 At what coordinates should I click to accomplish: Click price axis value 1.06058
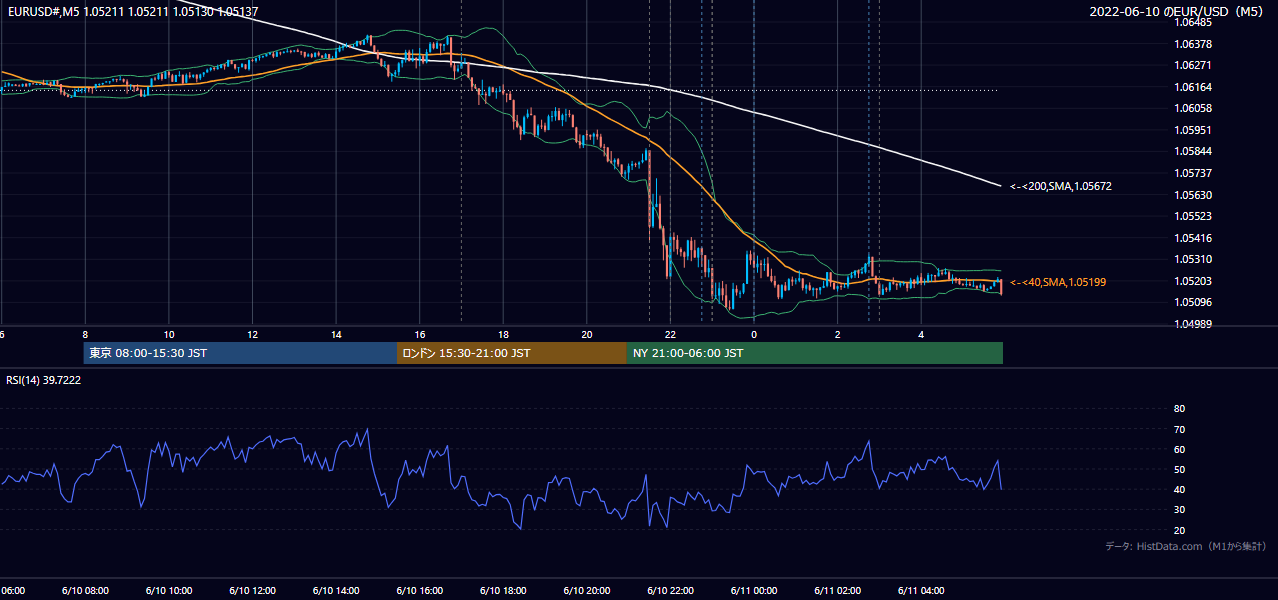[1193, 108]
